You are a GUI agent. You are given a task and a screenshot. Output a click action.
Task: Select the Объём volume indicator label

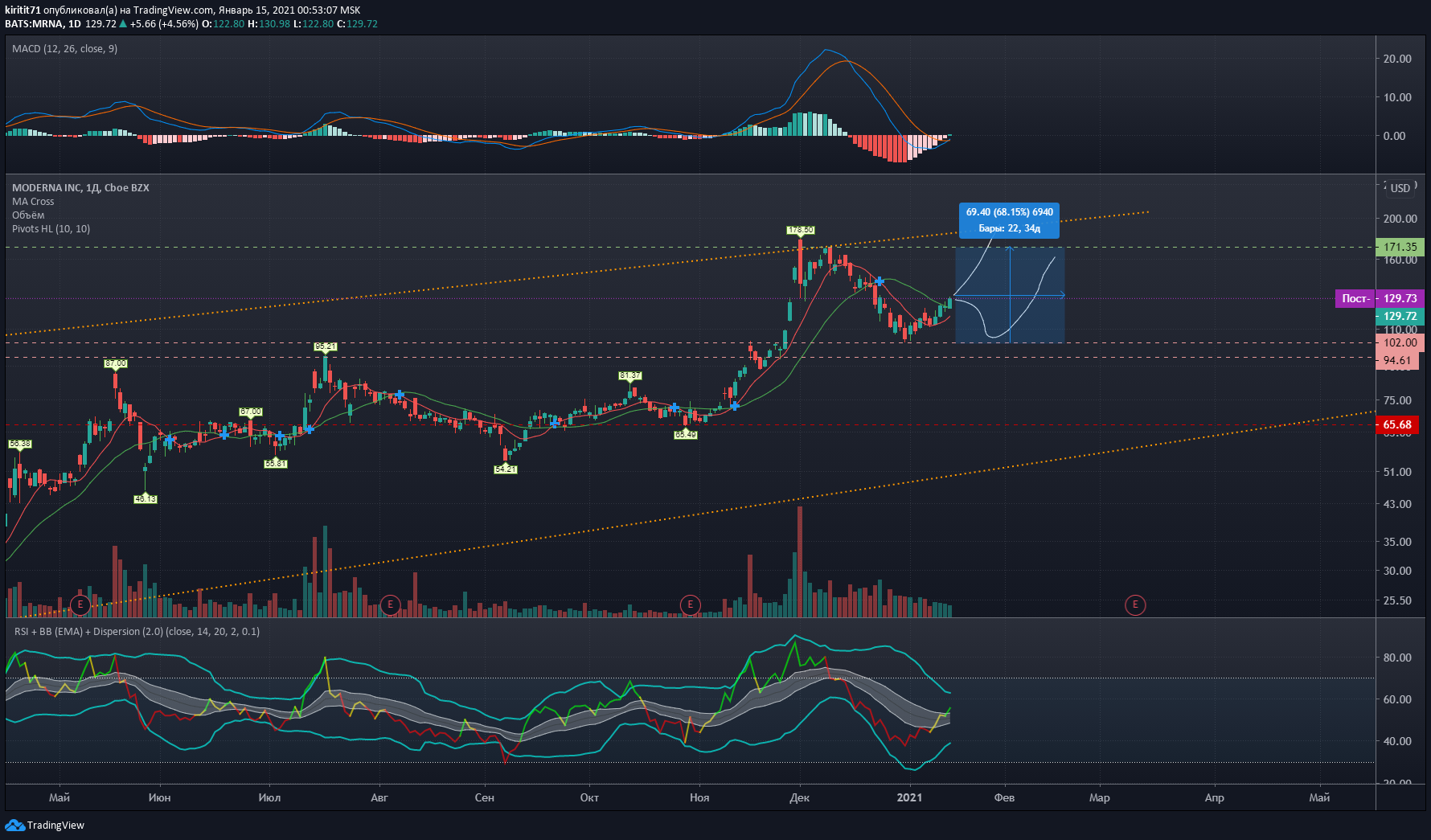[x=28, y=215]
